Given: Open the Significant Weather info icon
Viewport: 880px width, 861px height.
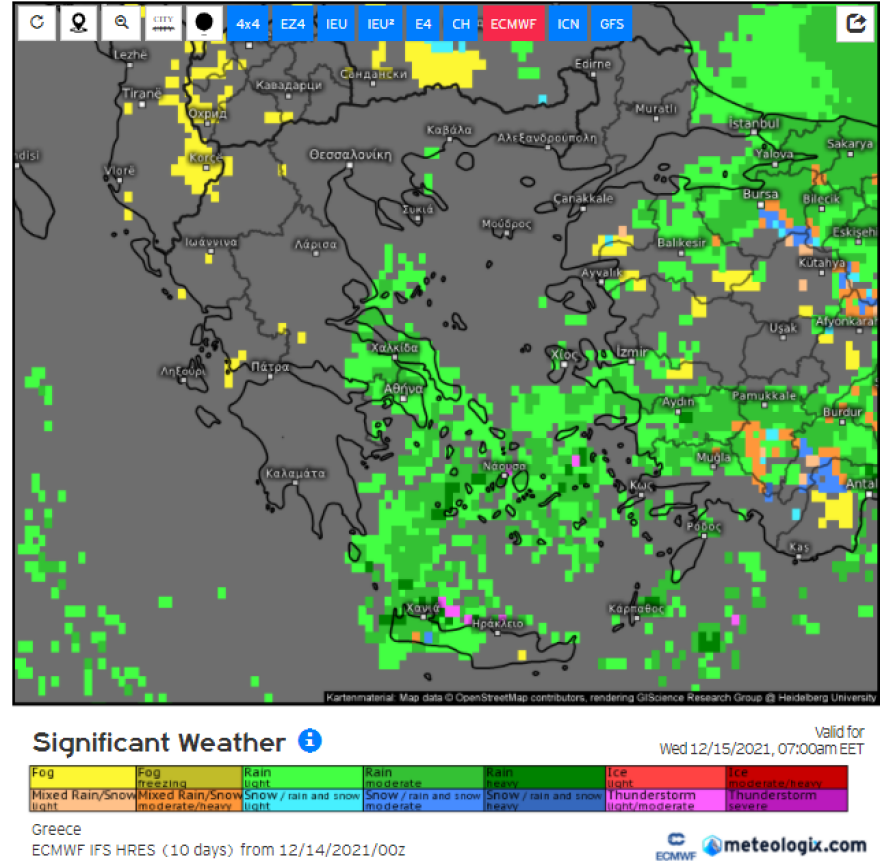Looking at the screenshot, I should point(310,741).
